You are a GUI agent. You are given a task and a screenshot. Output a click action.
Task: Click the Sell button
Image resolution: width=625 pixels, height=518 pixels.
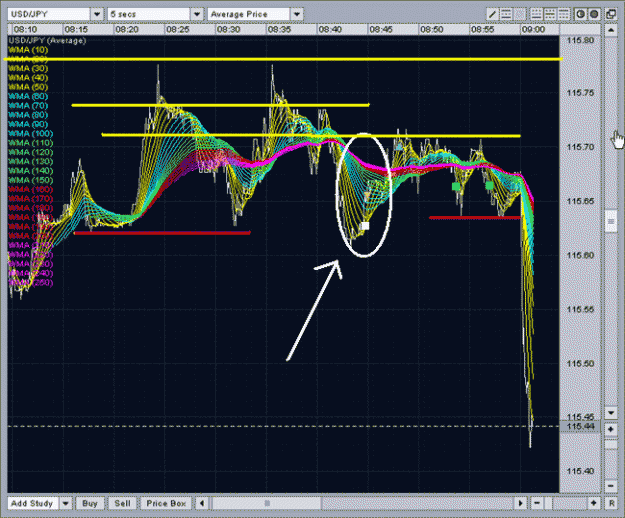(122, 503)
